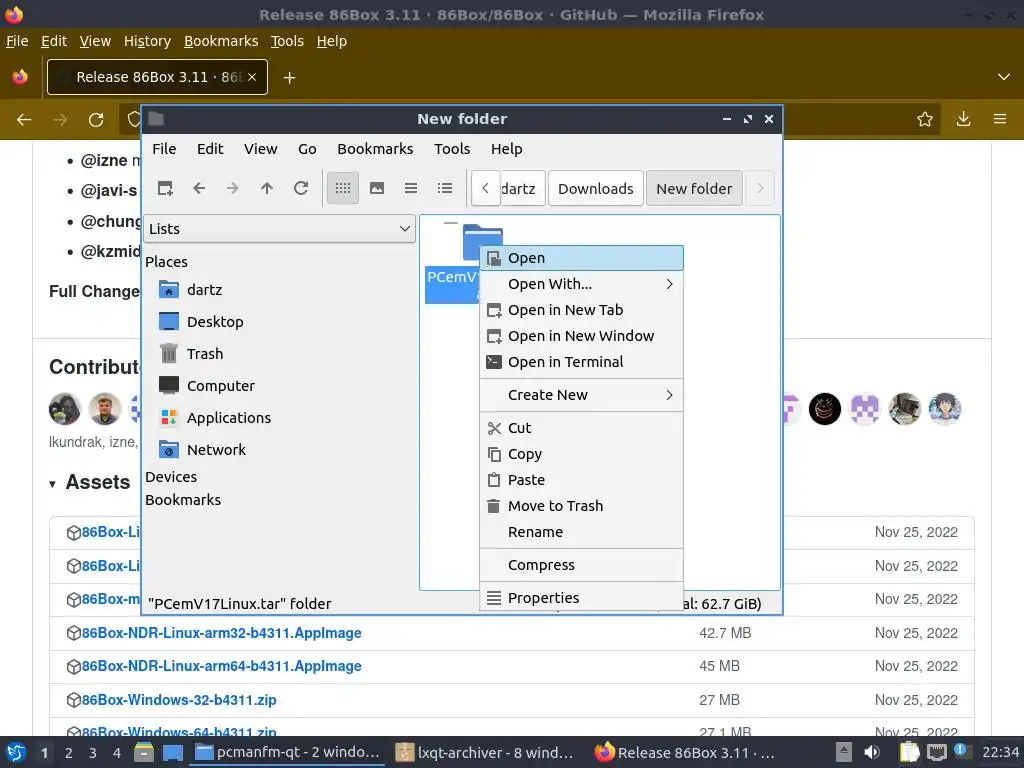The height and width of the screenshot is (768, 1024).
Task: Go forward in file manager toolbar
Action: coord(233,188)
